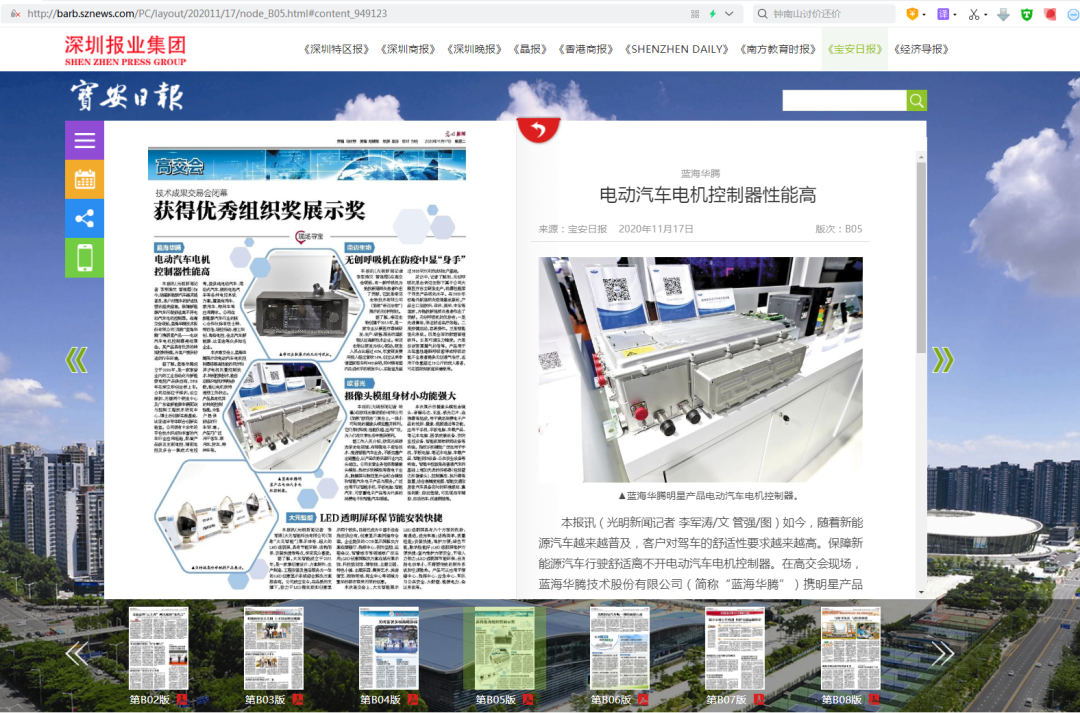
Task: Click the date 2020年11月17日 in article header
Action: 656,229
